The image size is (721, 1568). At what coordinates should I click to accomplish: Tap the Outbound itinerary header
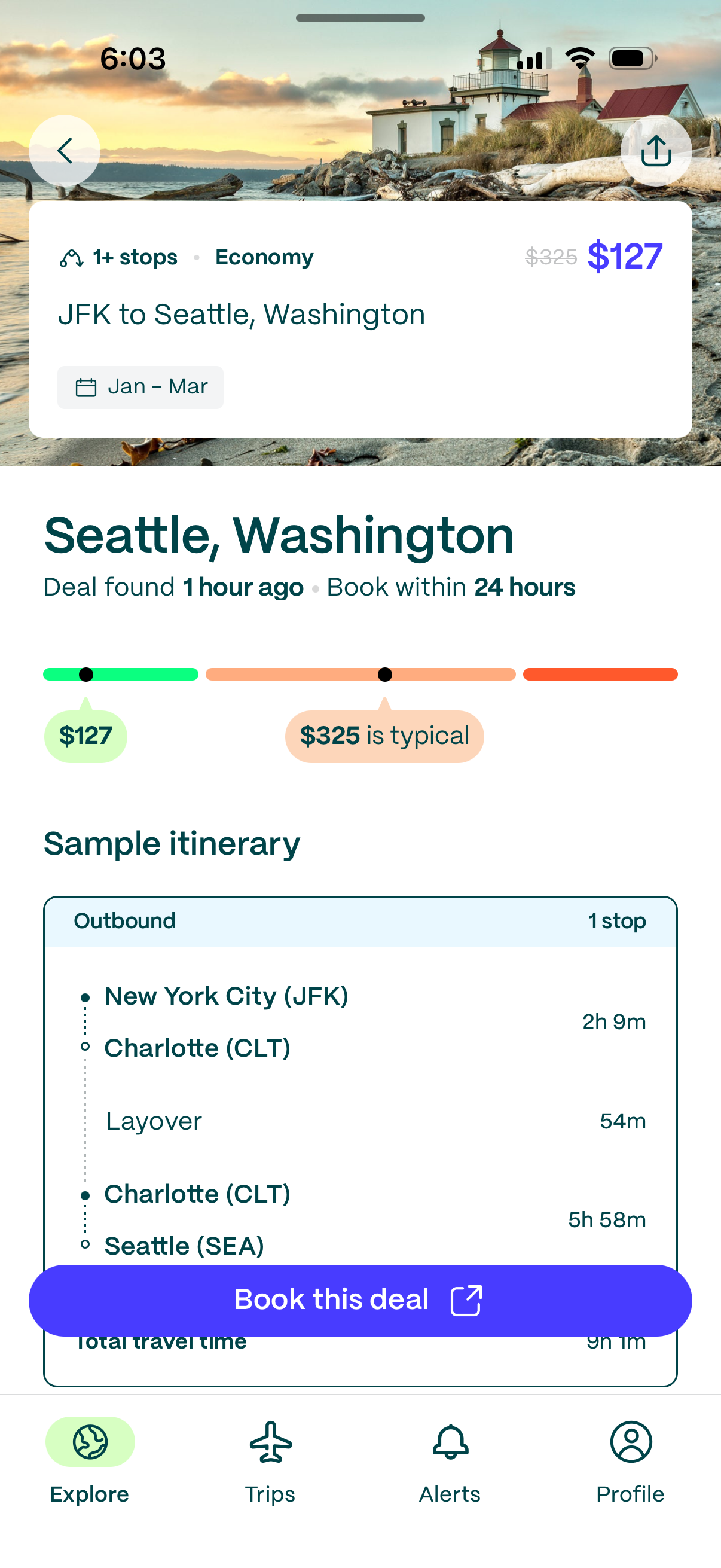[x=360, y=921]
